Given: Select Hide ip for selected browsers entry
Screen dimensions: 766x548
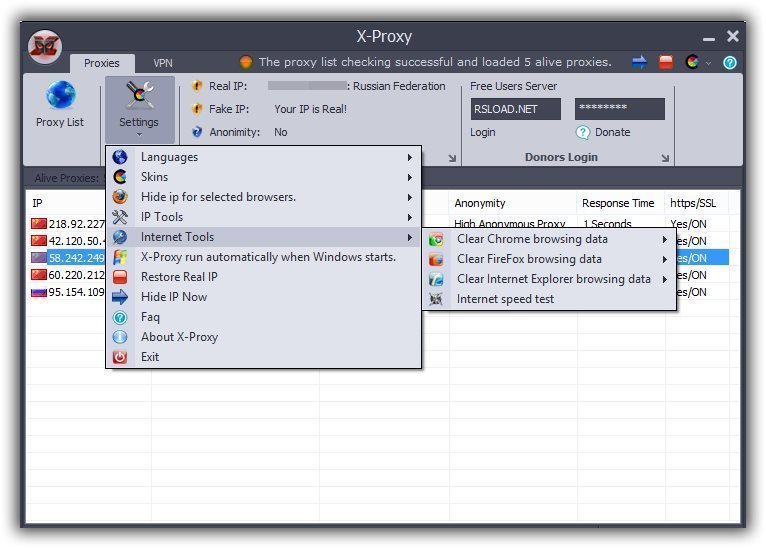Looking at the screenshot, I should pyautogui.click(x=263, y=197).
